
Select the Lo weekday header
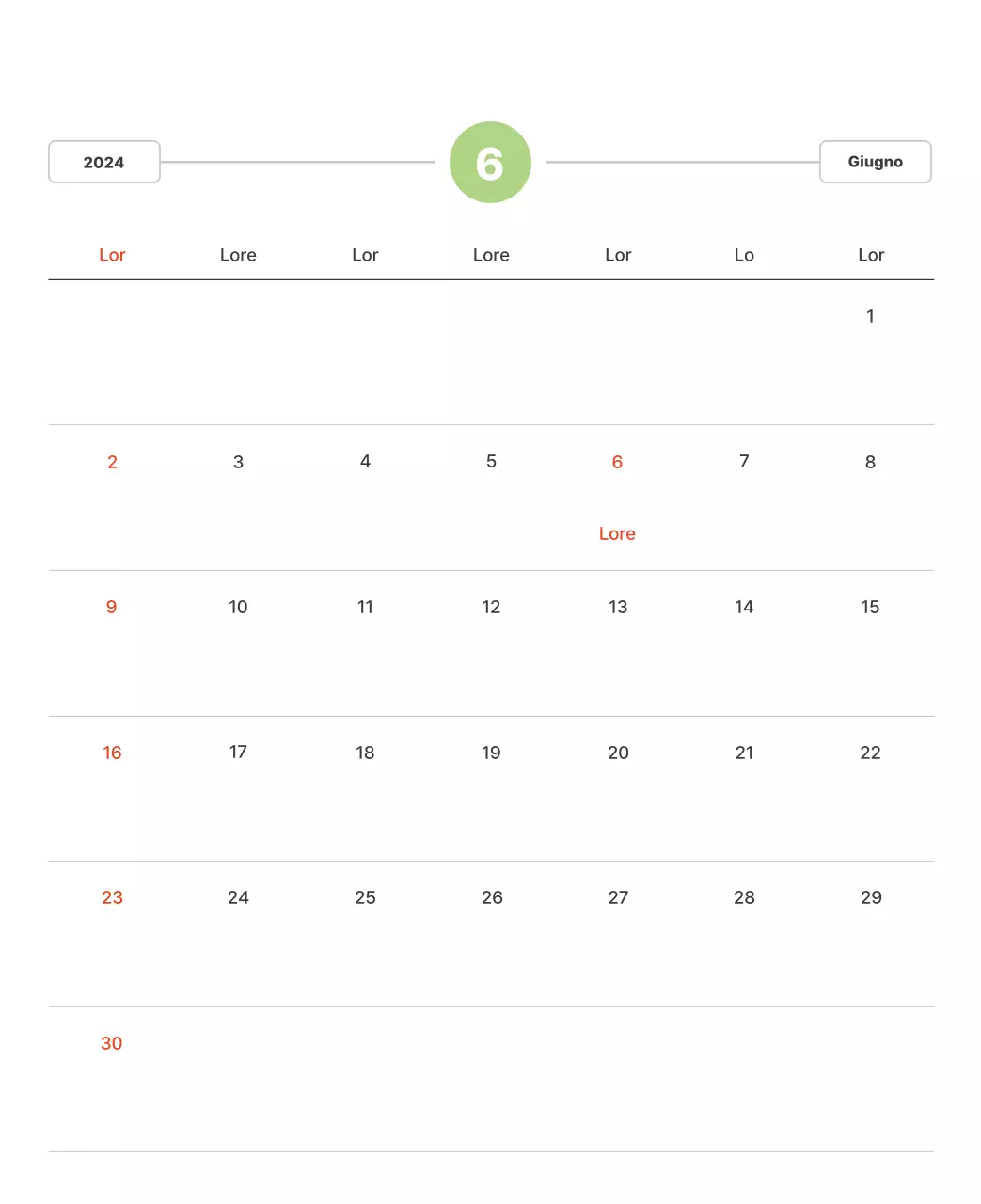744,255
